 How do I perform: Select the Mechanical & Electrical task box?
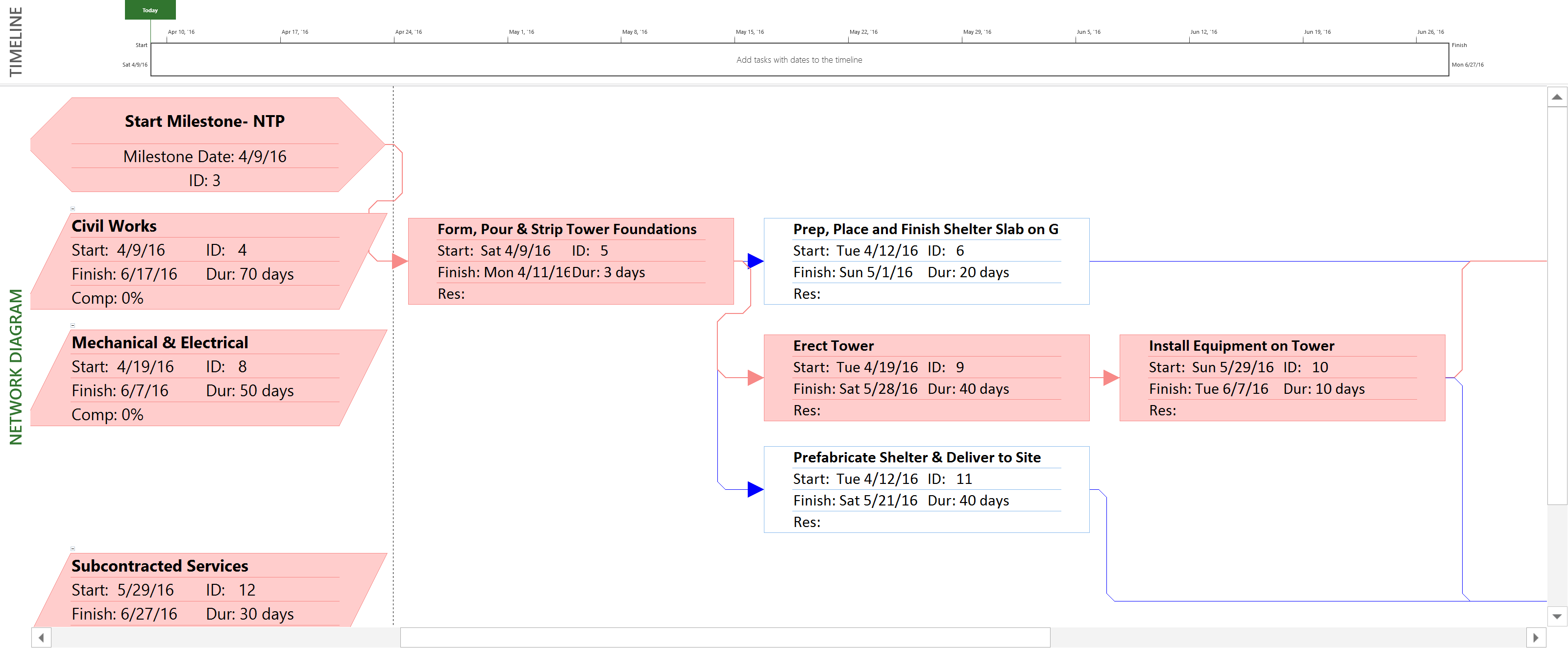tap(209, 378)
